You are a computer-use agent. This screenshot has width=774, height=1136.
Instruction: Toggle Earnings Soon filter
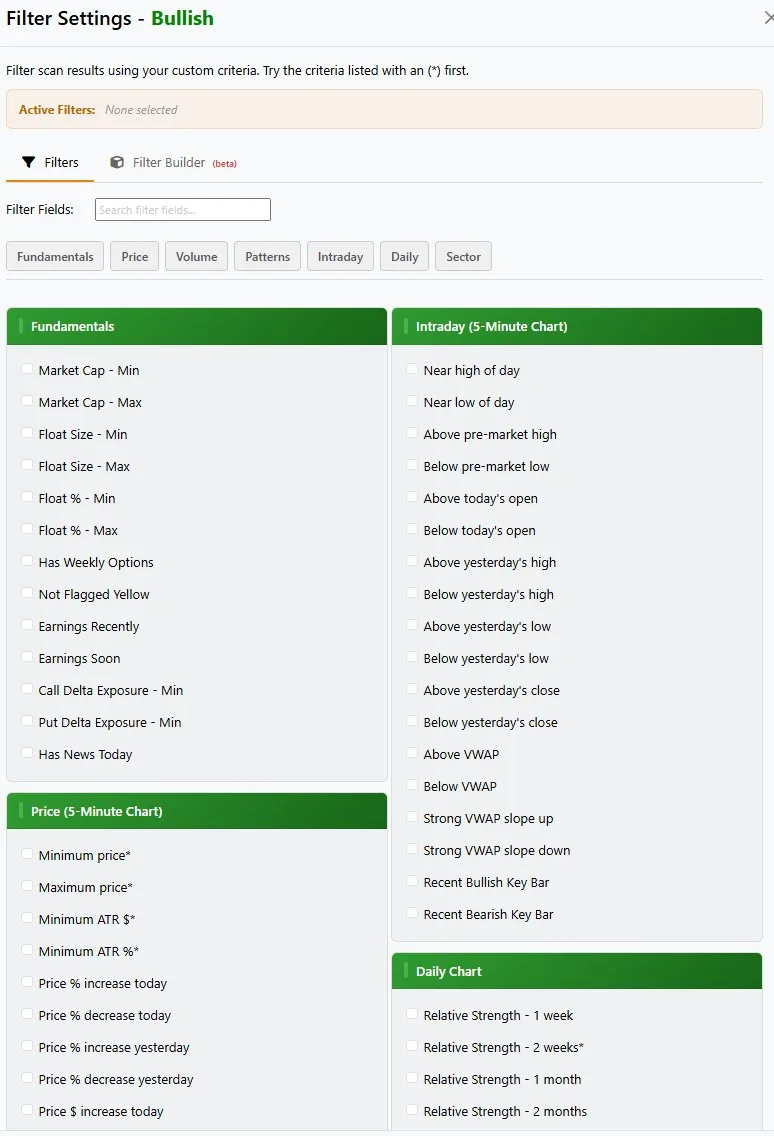(x=27, y=657)
